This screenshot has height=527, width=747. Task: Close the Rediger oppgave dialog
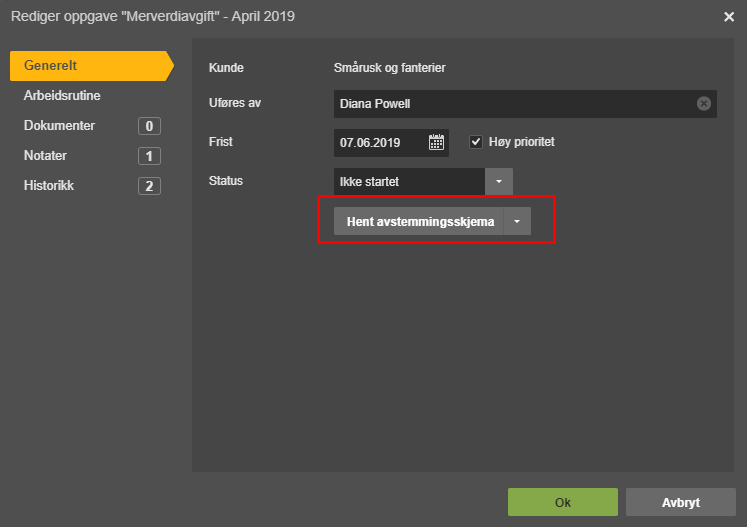click(728, 17)
